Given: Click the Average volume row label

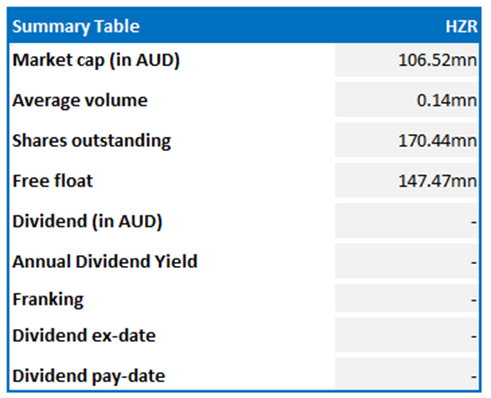Looking at the screenshot, I should pos(80,100).
